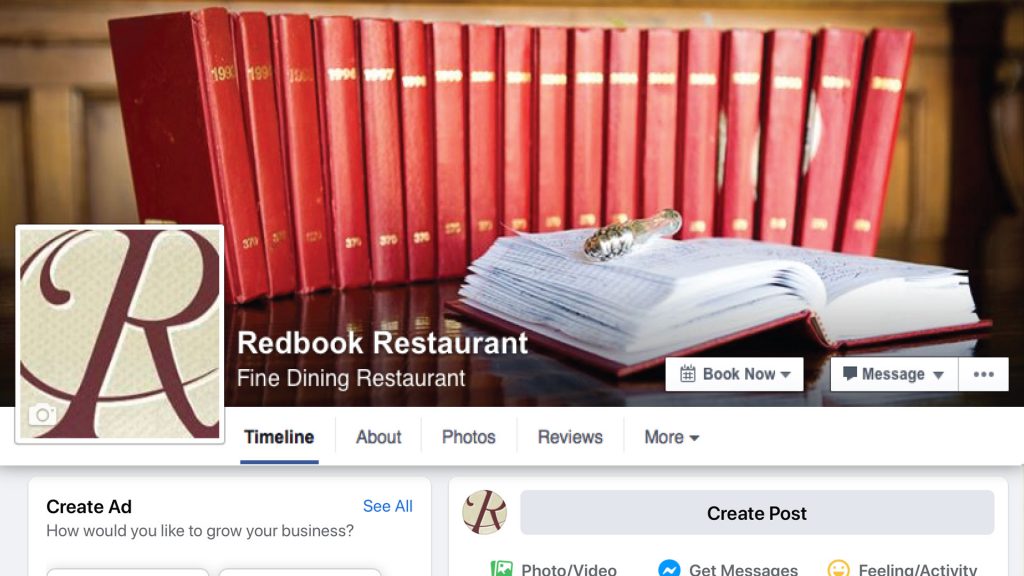The image size is (1024, 576).
Task: Click the calendar icon on Book Now
Action: point(688,374)
